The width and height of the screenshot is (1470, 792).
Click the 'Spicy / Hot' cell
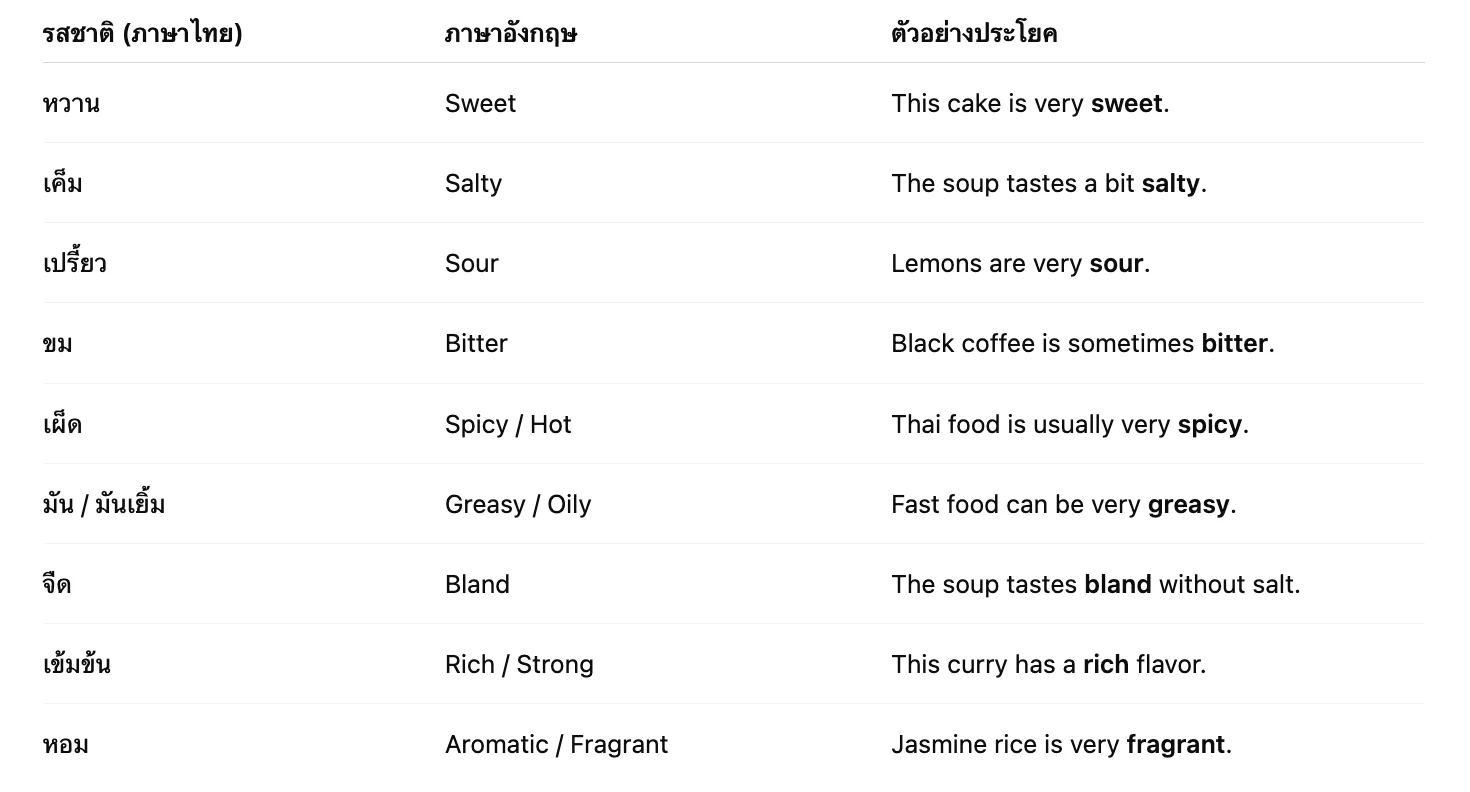508,424
